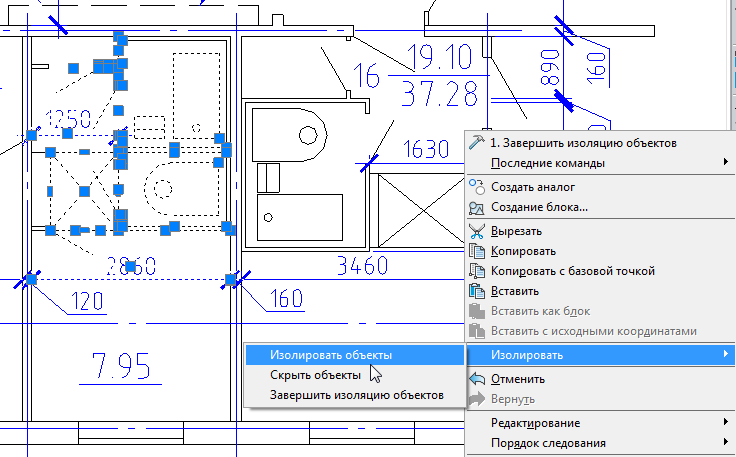
Task: Click the dimension text 1630
Action: pyautogui.click(x=426, y=149)
